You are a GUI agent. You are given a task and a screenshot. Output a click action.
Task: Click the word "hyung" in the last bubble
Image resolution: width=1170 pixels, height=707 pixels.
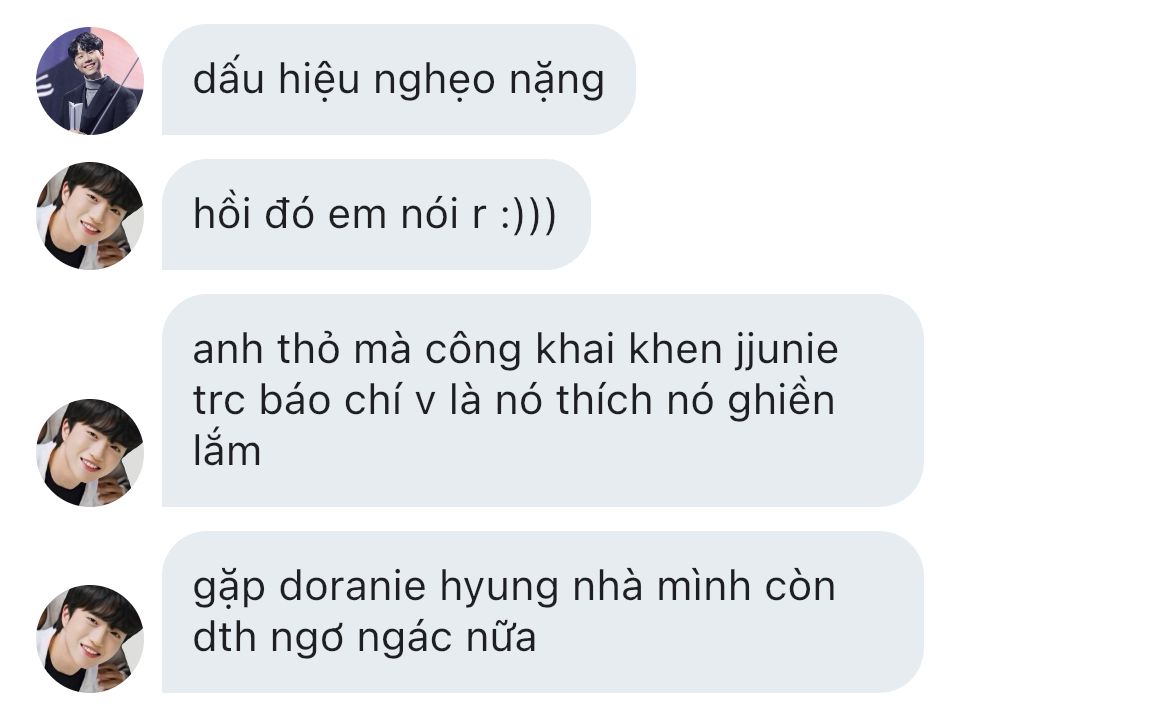pos(499,588)
